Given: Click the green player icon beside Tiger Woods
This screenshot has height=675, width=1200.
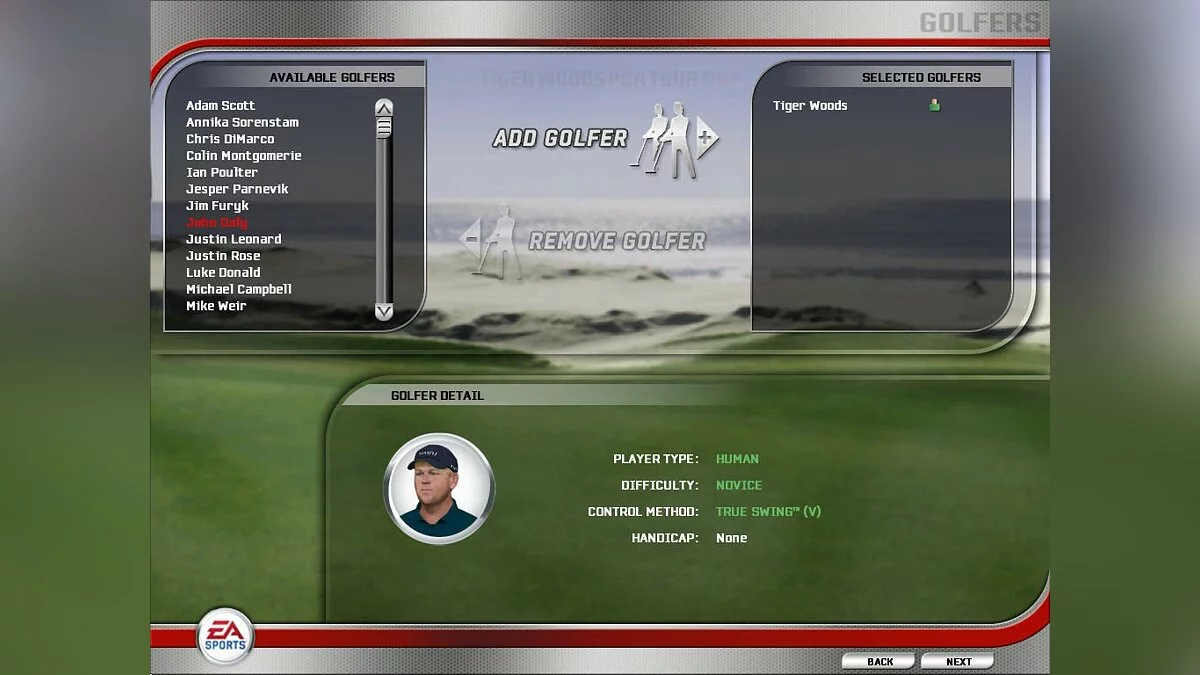Looking at the screenshot, I should tap(934, 105).
